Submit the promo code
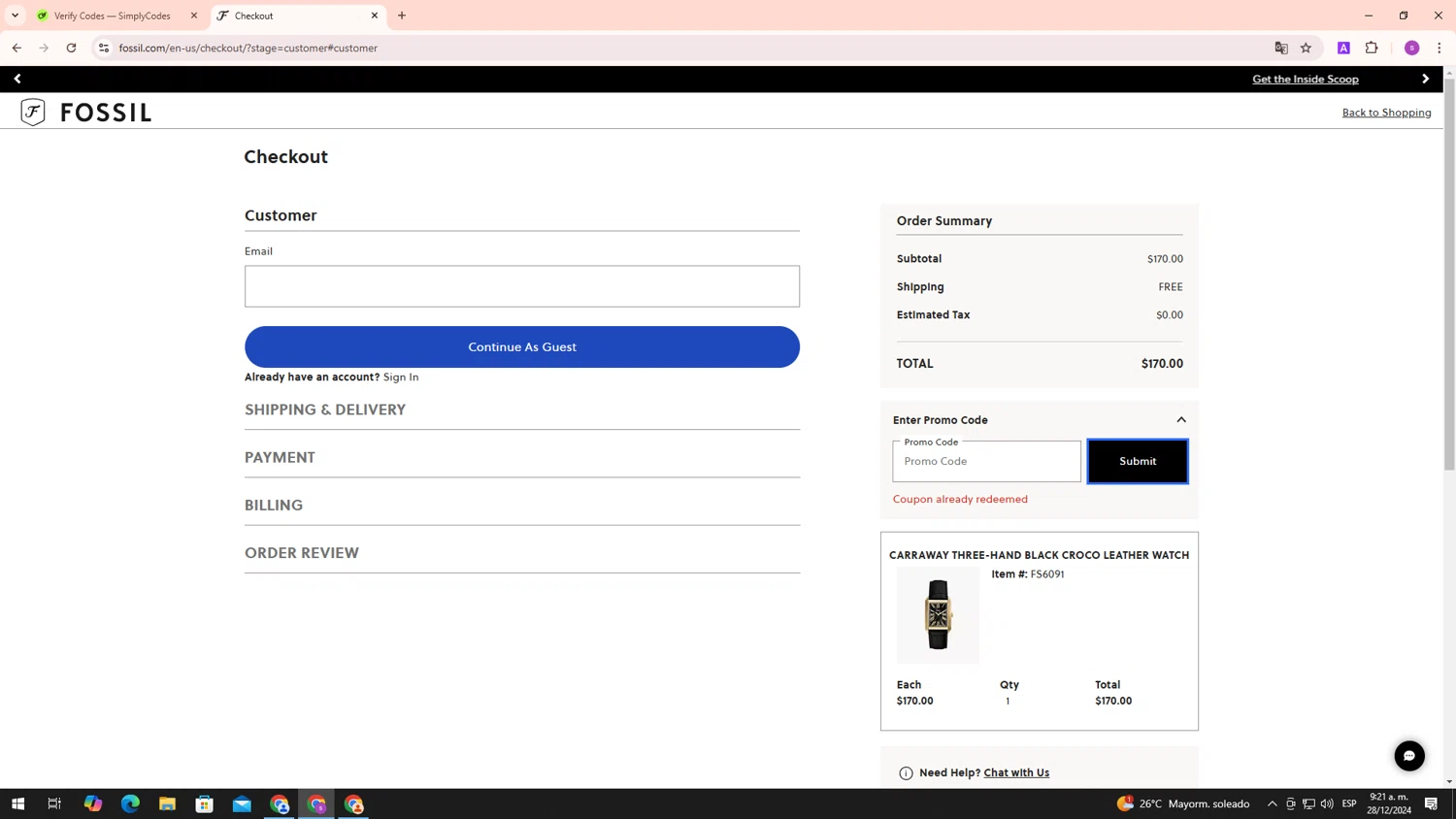 coord(1138,461)
